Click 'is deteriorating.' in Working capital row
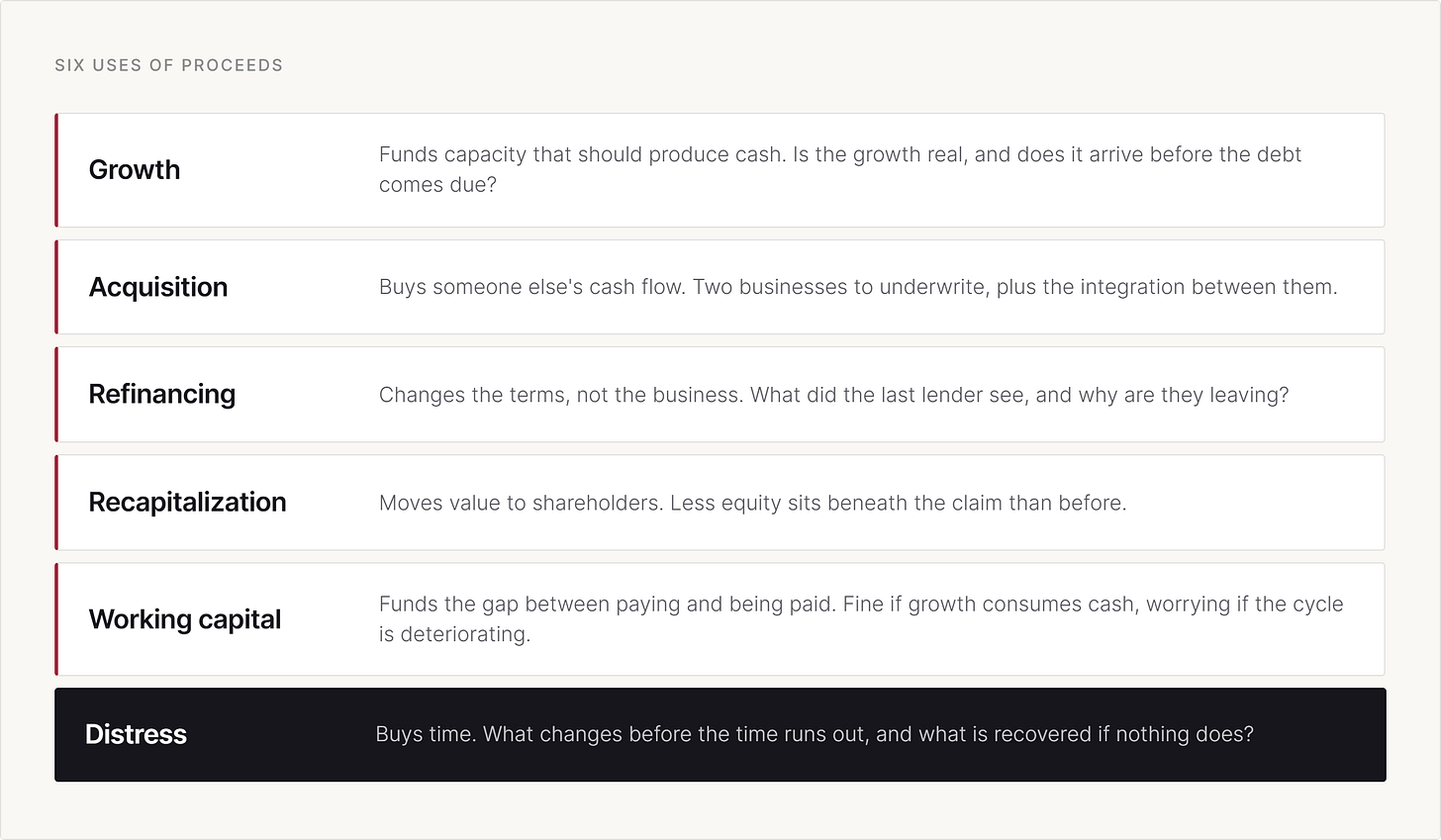Viewport: 1441px width, 840px height. click(x=455, y=634)
